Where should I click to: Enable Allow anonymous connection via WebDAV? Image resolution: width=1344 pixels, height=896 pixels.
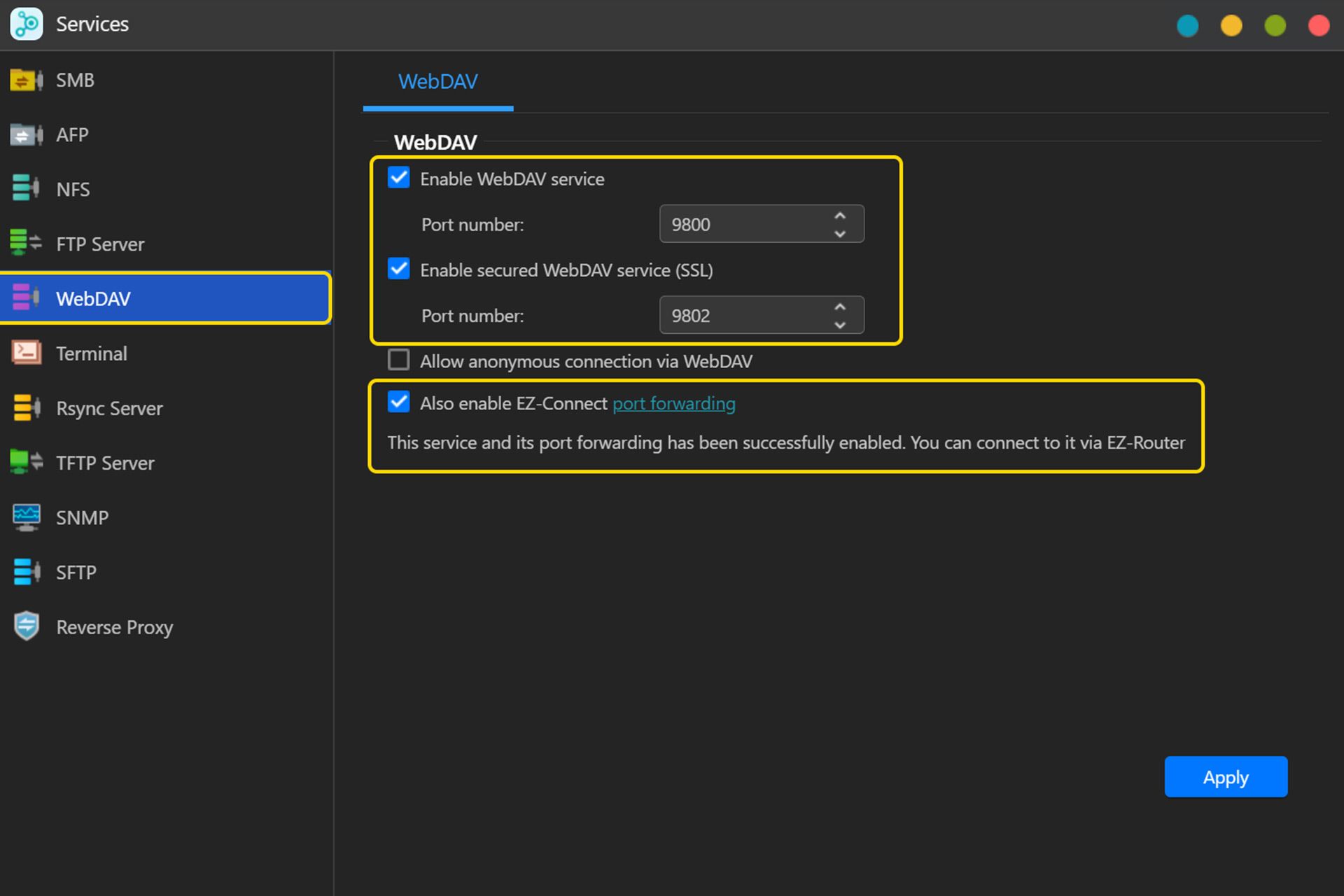398,360
